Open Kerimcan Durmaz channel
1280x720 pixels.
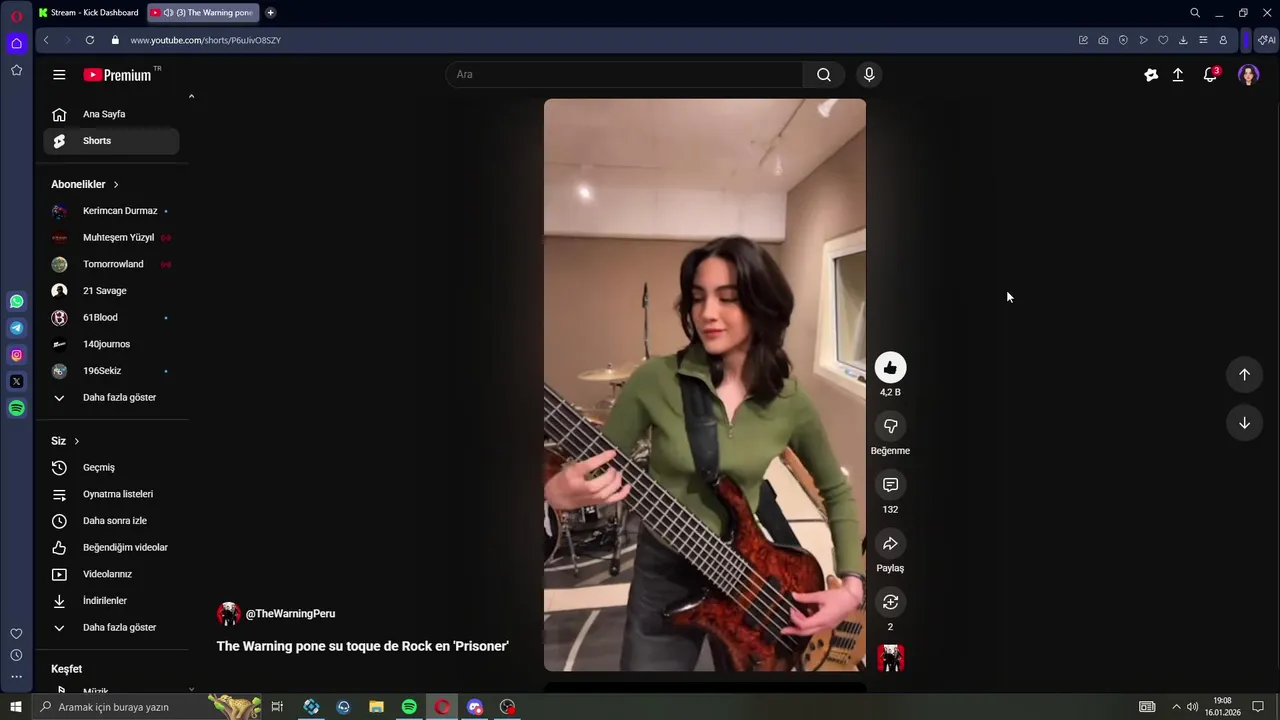tap(111, 211)
